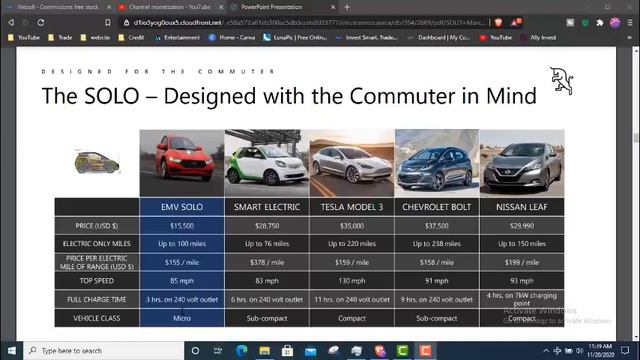
Task: Click the red EMV SOLO car photo
Action: click(x=182, y=163)
